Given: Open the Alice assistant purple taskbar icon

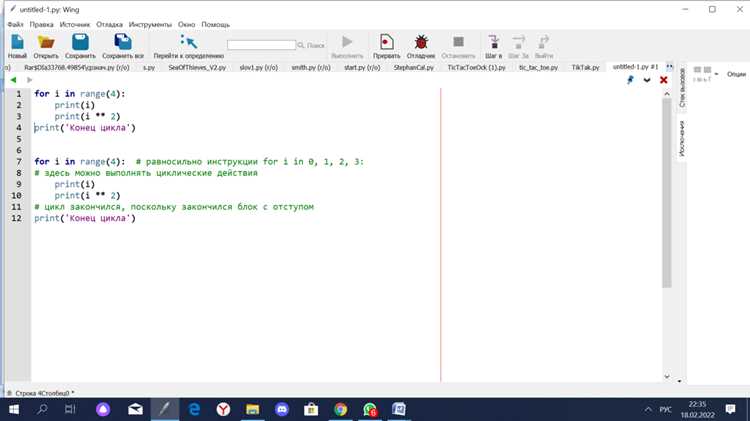Looking at the screenshot, I should [x=103, y=410].
